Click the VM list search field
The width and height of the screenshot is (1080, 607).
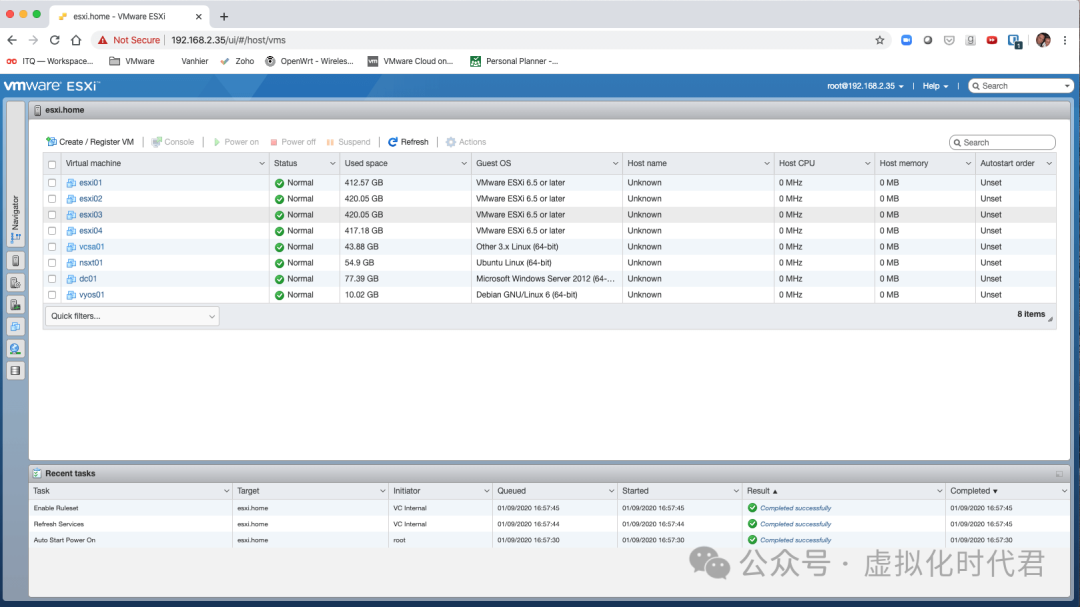coord(1002,143)
